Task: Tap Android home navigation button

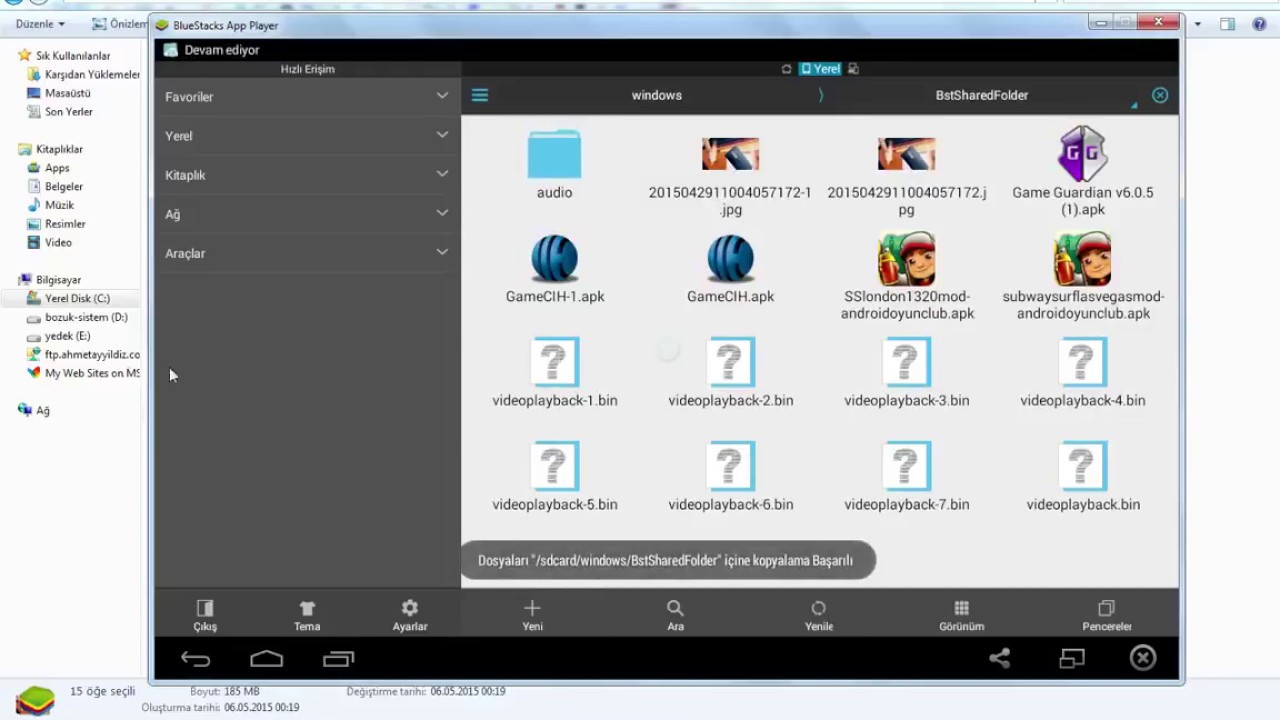Action: [266, 659]
